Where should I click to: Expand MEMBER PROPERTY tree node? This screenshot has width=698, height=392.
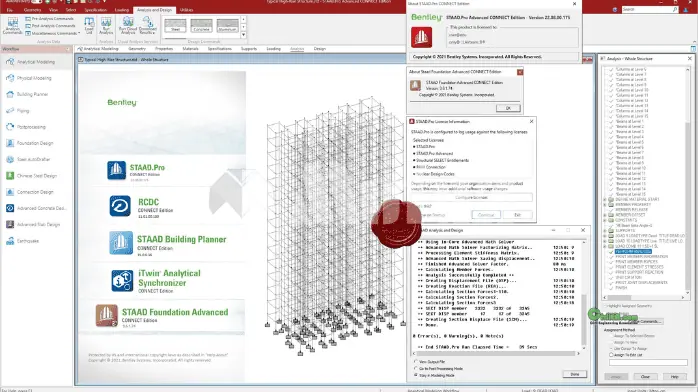605,205
